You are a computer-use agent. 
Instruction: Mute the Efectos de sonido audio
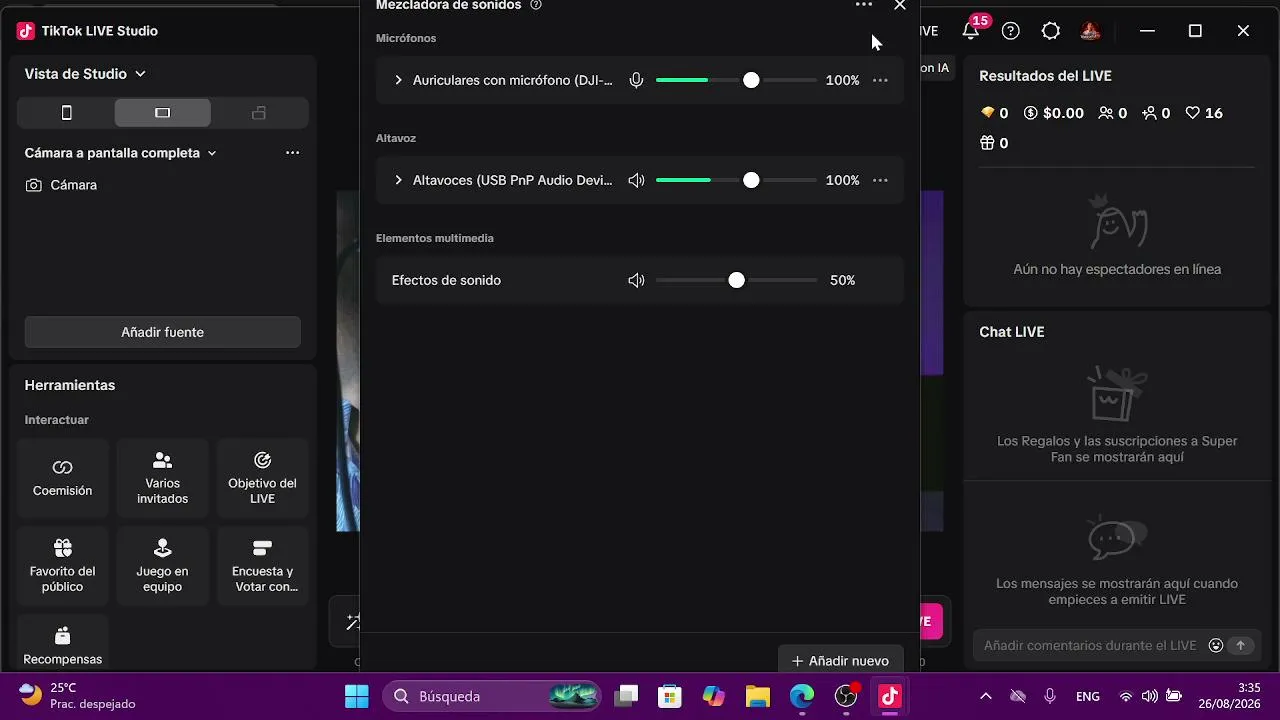coord(636,280)
